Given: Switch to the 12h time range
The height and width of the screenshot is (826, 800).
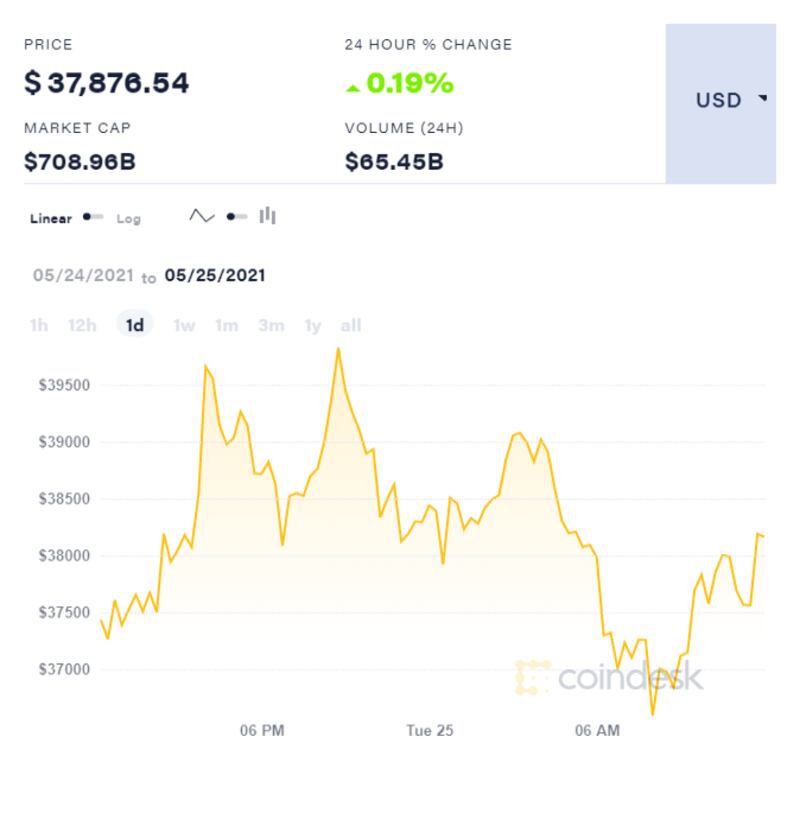Looking at the screenshot, I should [82, 325].
